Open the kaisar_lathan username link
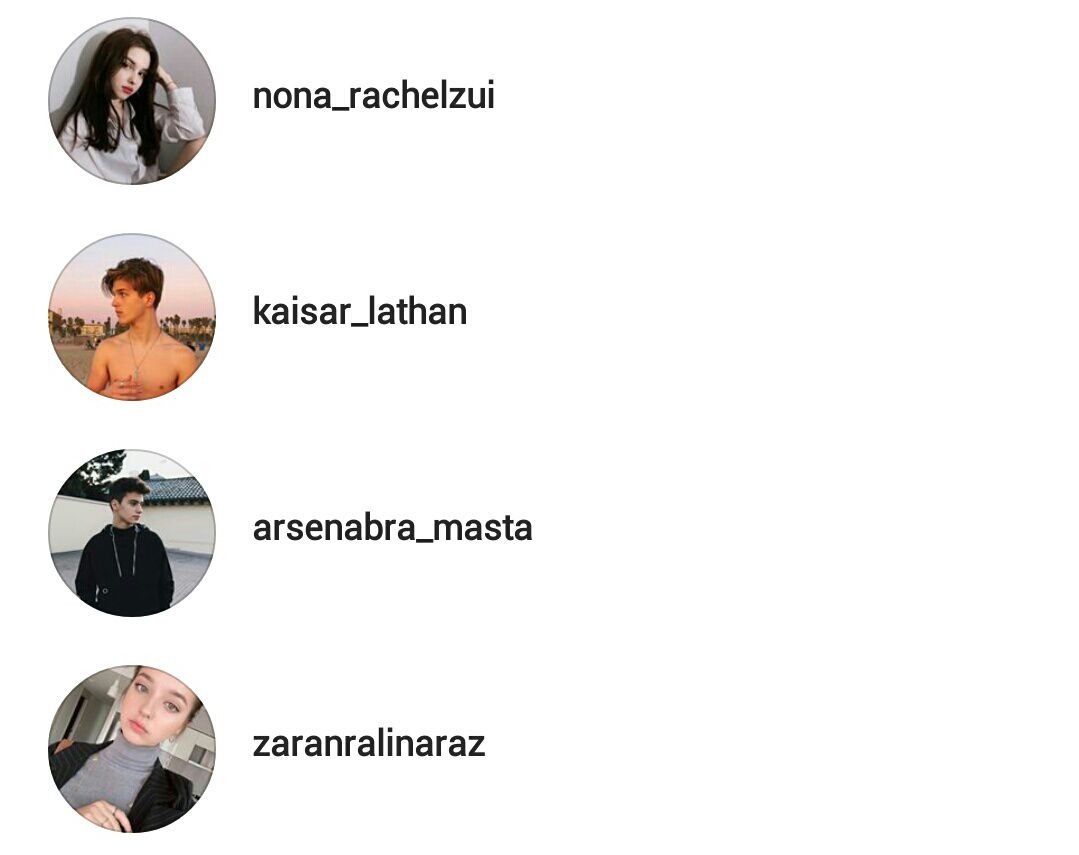This screenshot has height=855, width=1079. tap(360, 312)
